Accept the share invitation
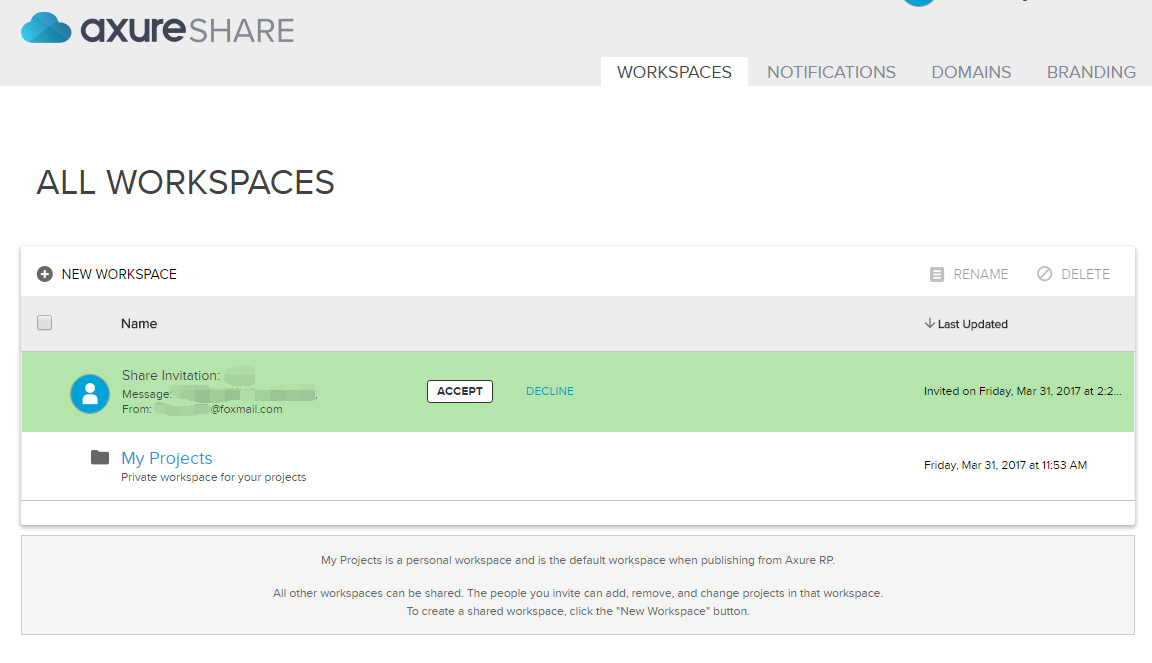This screenshot has height=663, width=1152. [460, 391]
